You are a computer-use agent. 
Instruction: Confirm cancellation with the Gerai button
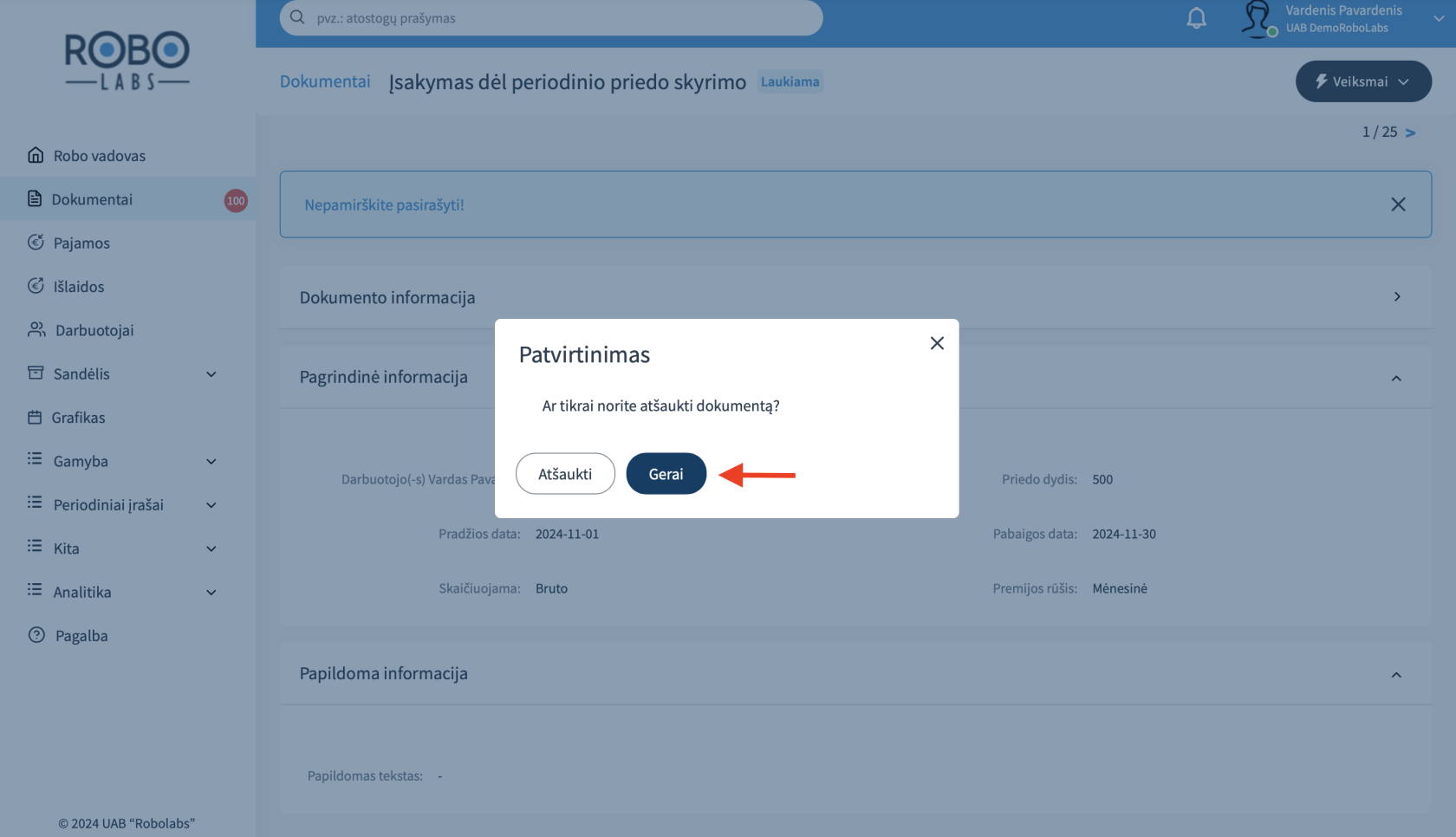pyautogui.click(x=666, y=474)
